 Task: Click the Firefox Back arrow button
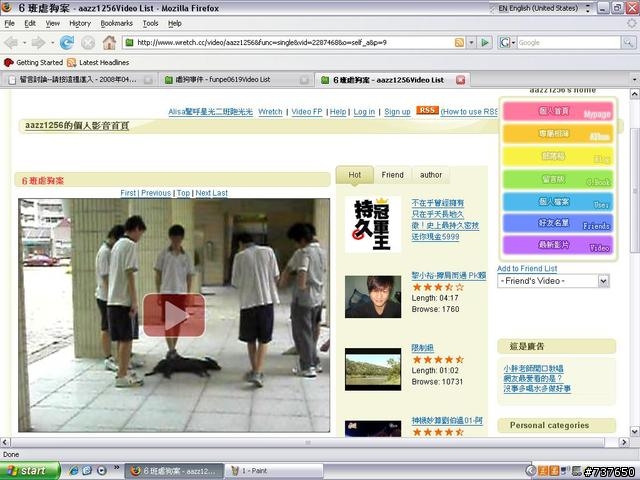tap(11, 42)
